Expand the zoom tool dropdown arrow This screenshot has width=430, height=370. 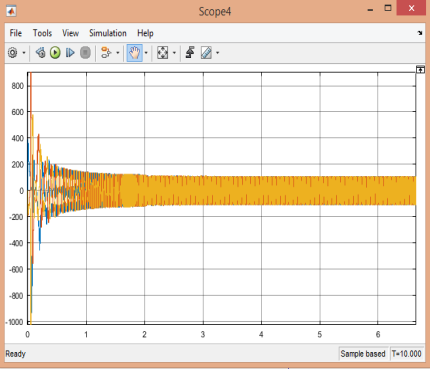pos(146,53)
